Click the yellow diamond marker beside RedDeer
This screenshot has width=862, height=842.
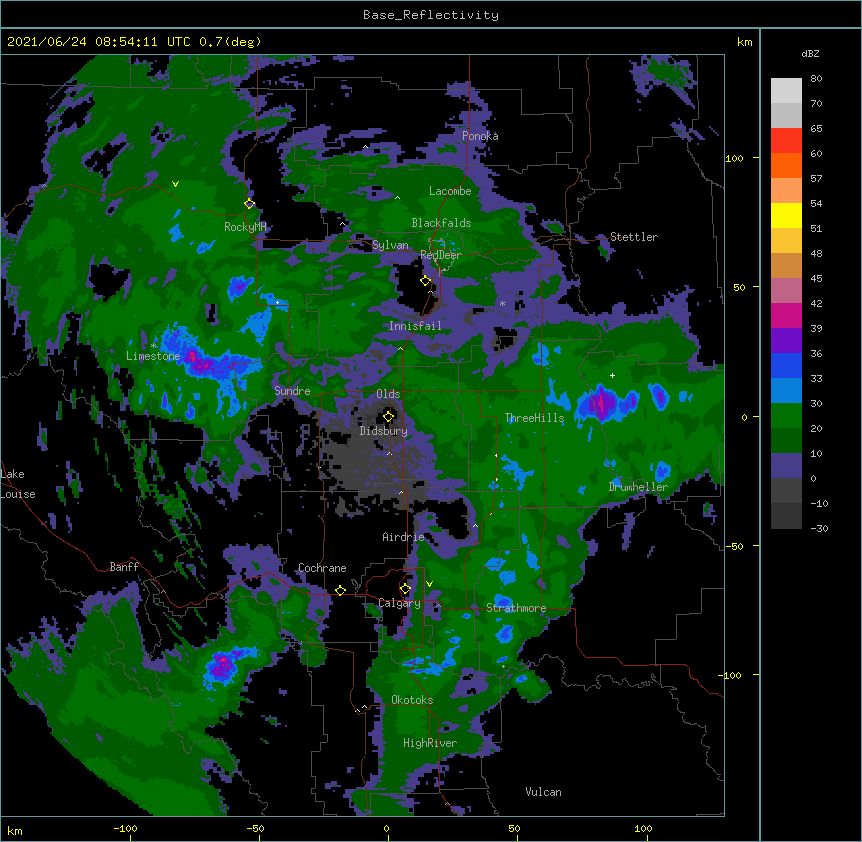click(426, 281)
